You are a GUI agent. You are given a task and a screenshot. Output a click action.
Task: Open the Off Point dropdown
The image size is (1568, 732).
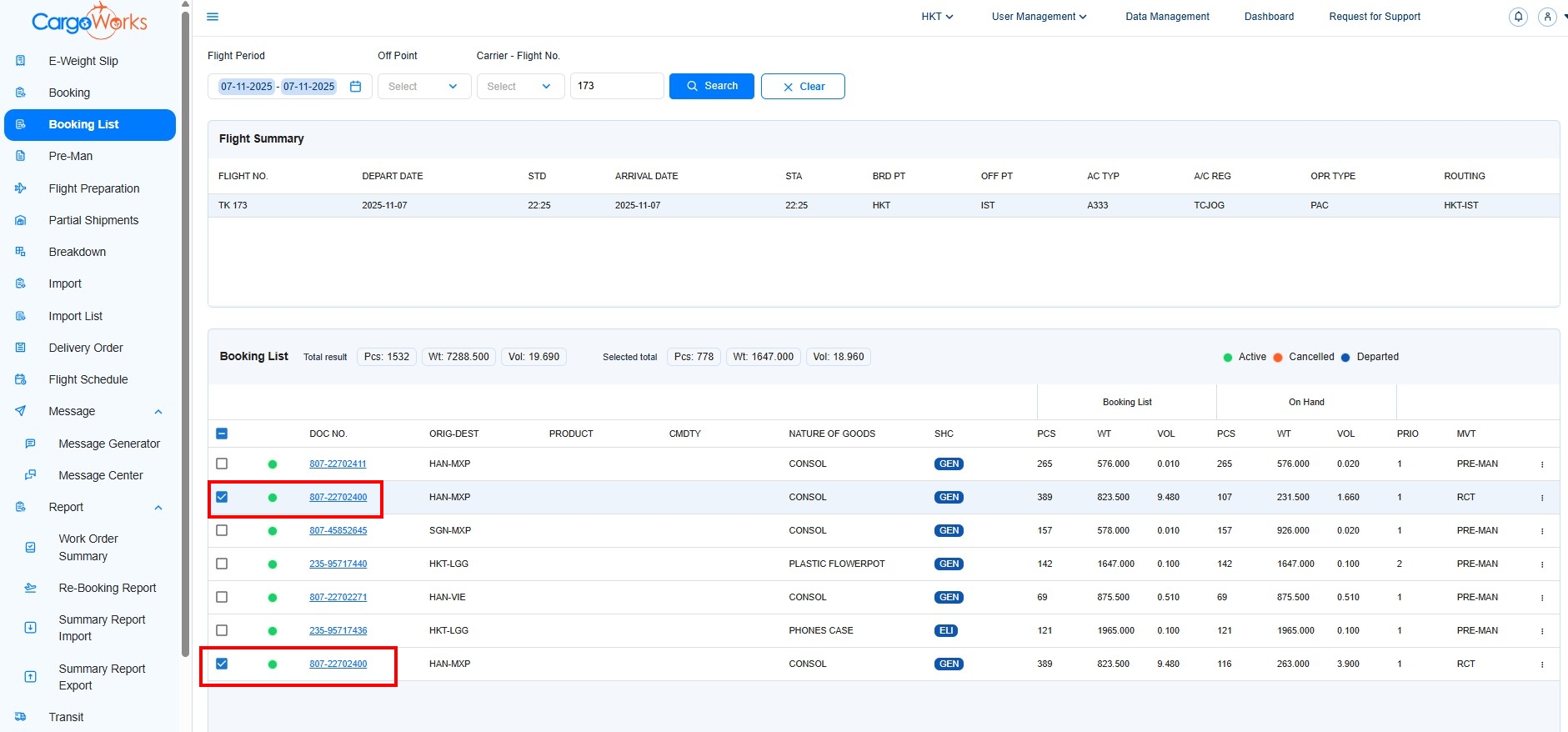[423, 87]
